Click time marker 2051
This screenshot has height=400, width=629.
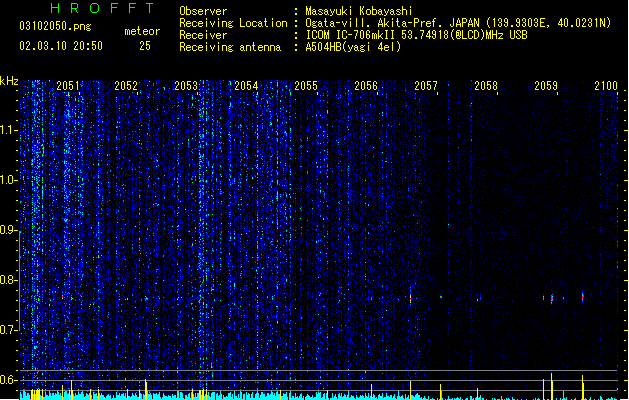[x=68, y=86]
